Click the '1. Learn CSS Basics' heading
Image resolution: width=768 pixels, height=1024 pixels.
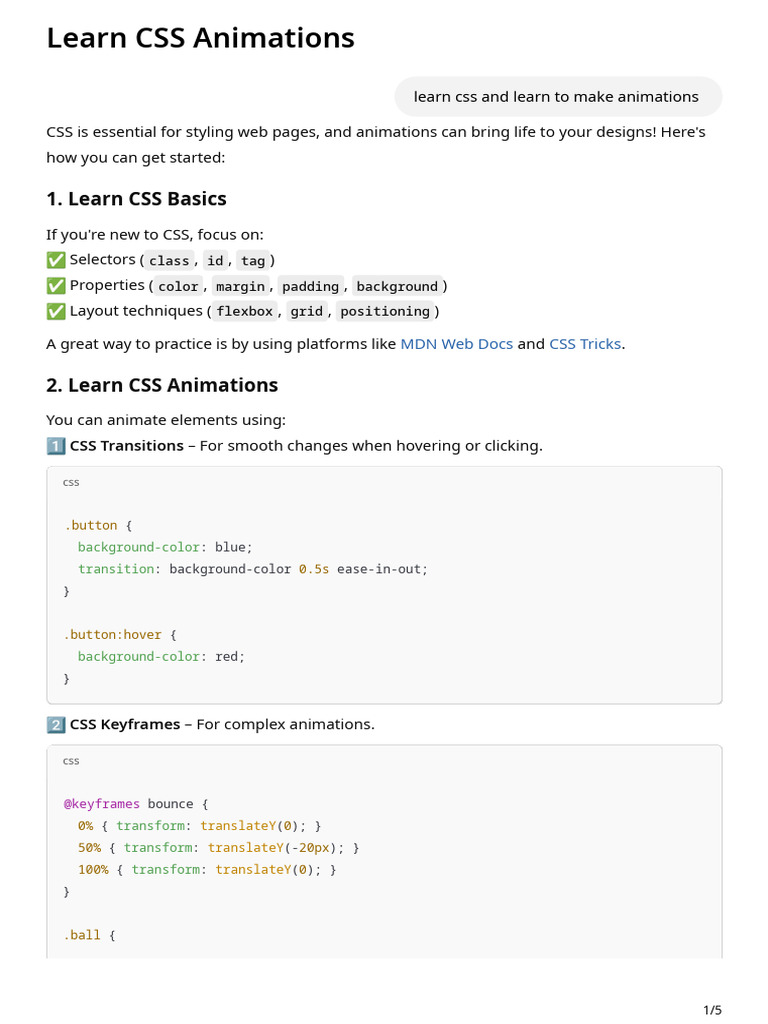136,199
